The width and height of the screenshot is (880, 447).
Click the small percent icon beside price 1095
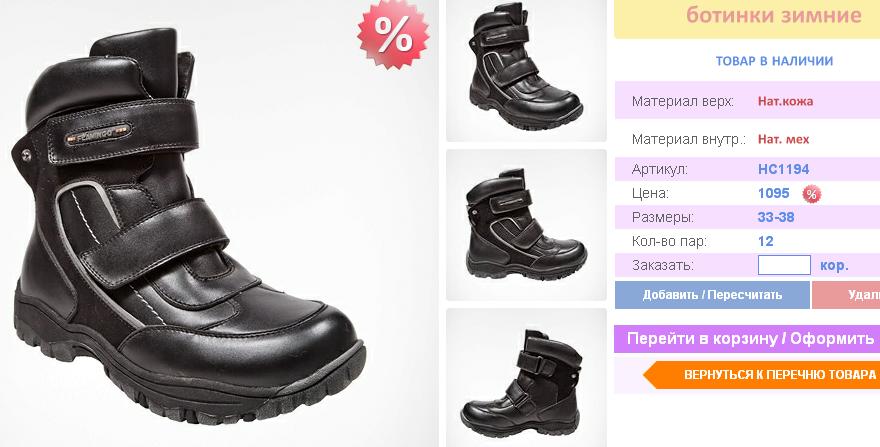(x=811, y=194)
